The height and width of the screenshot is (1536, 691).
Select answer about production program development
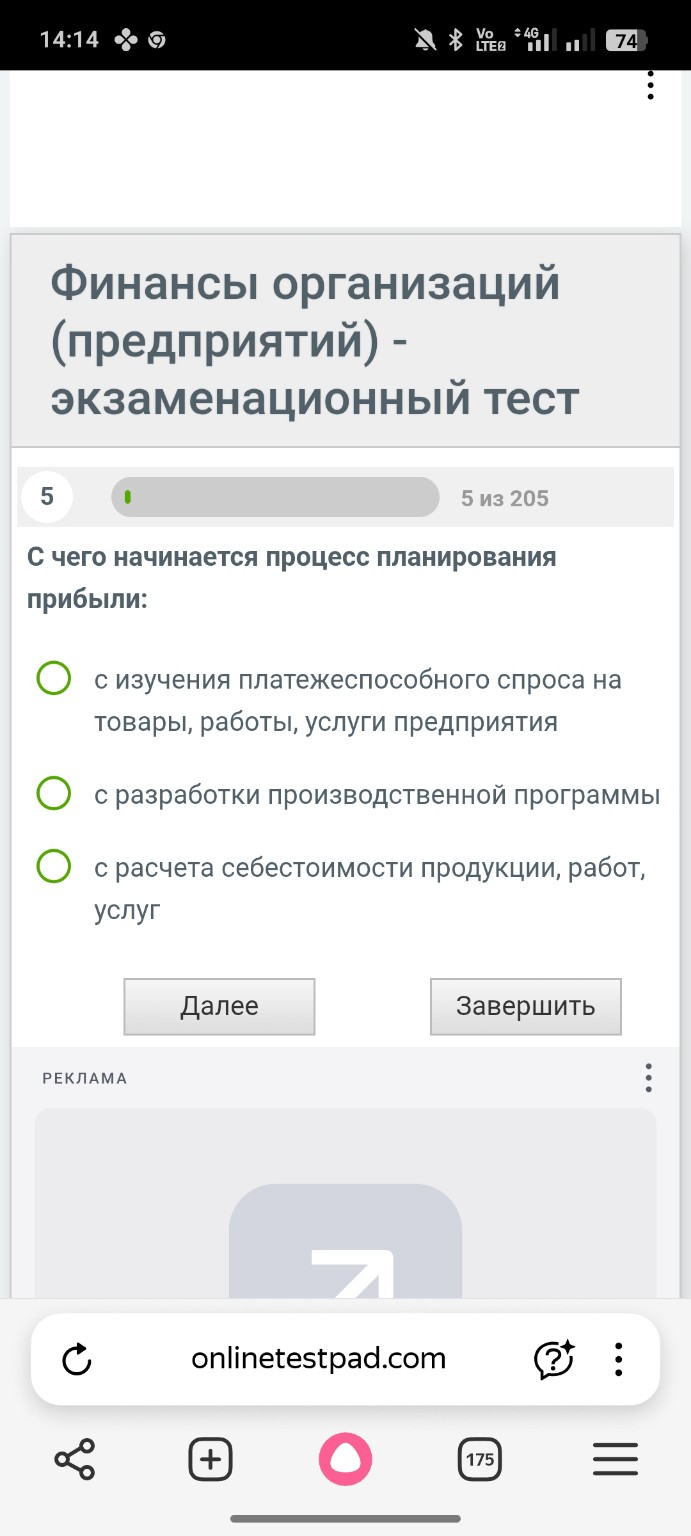click(53, 793)
